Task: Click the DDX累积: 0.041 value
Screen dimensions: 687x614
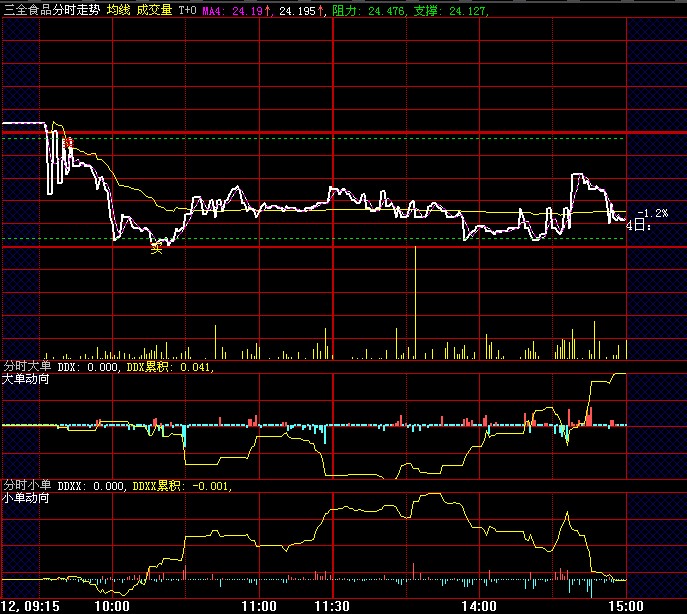Action: tap(170, 367)
